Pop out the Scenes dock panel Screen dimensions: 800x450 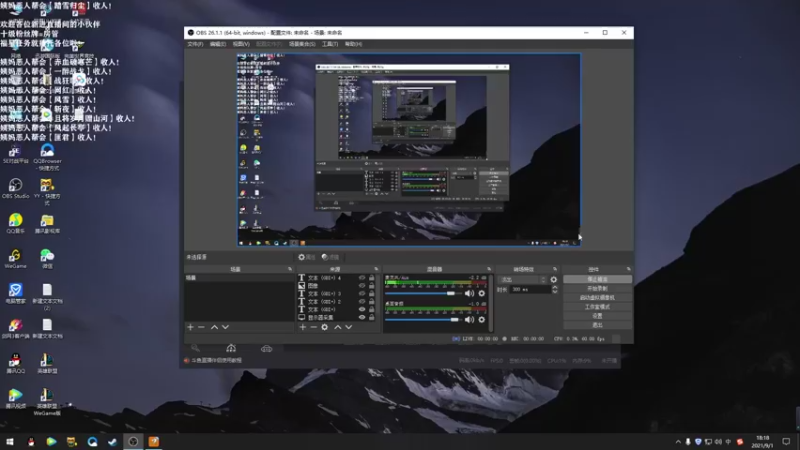(x=290, y=269)
